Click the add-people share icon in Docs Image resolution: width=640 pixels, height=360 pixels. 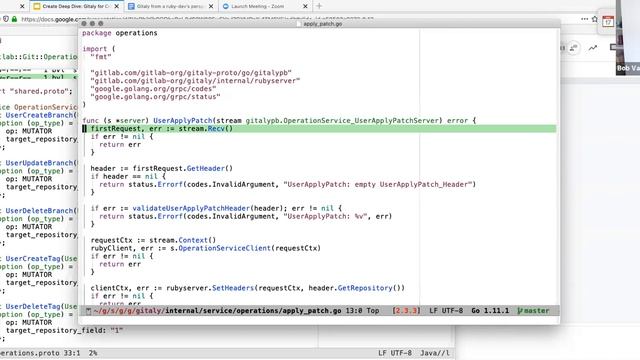pyautogui.click(x=573, y=48)
